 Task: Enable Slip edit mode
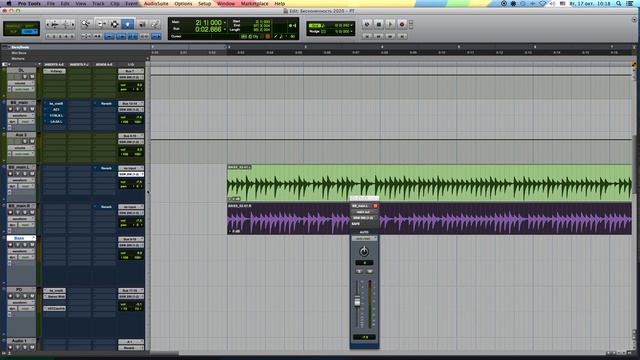coord(12,31)
